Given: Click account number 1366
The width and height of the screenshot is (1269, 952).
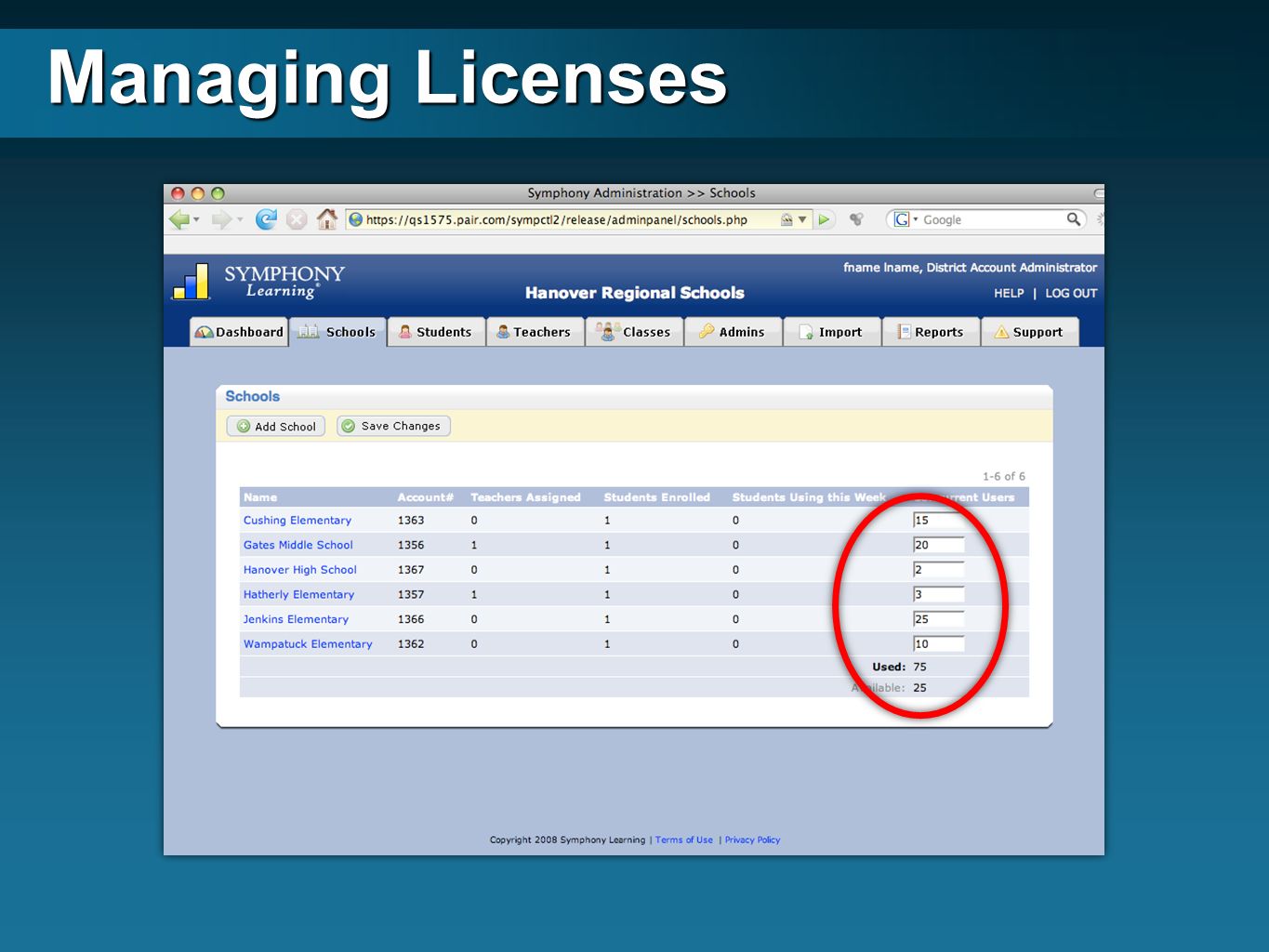Looking at the screenshot, I should [x=411, y=619].
